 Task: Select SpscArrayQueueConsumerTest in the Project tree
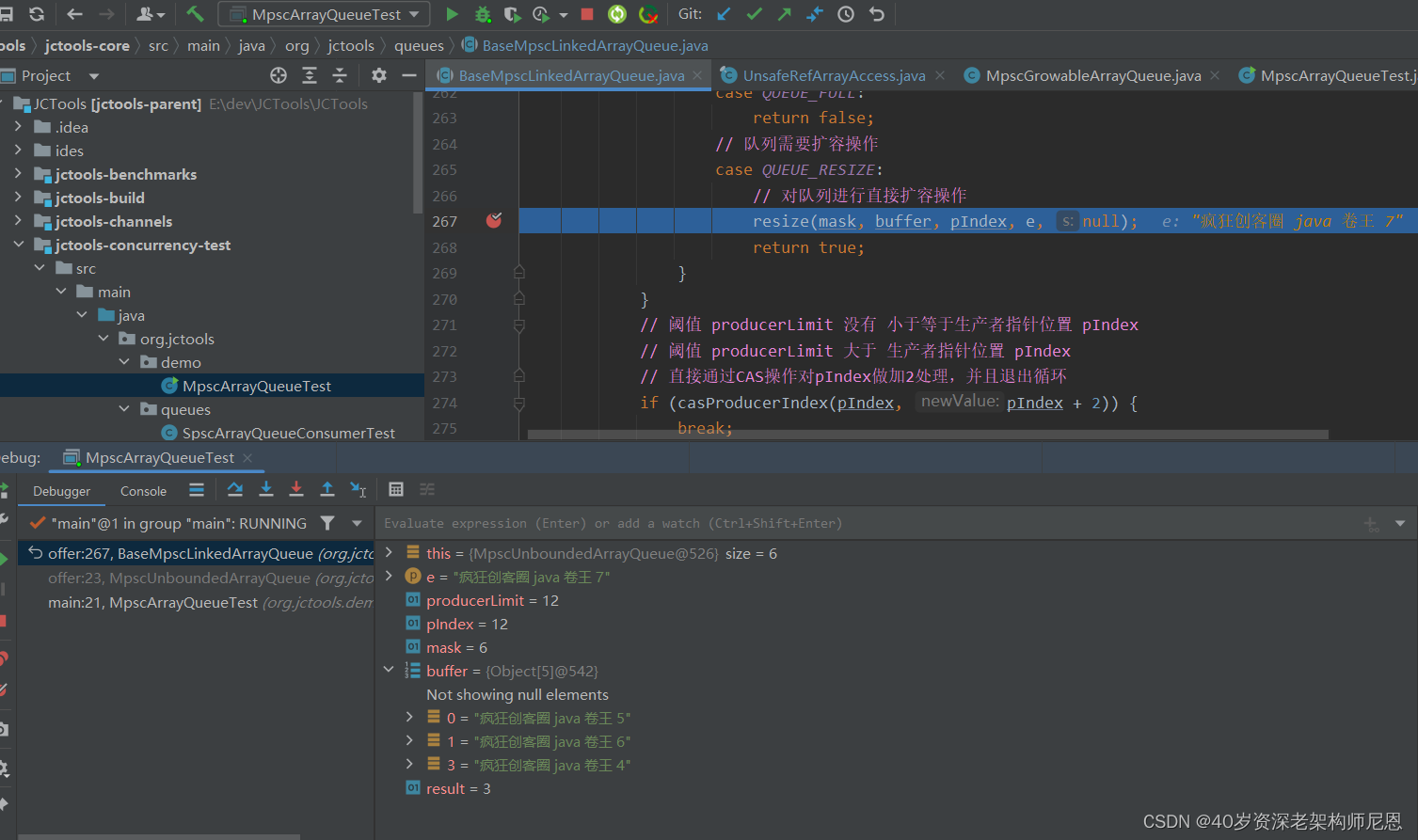(x=288, y=433)
